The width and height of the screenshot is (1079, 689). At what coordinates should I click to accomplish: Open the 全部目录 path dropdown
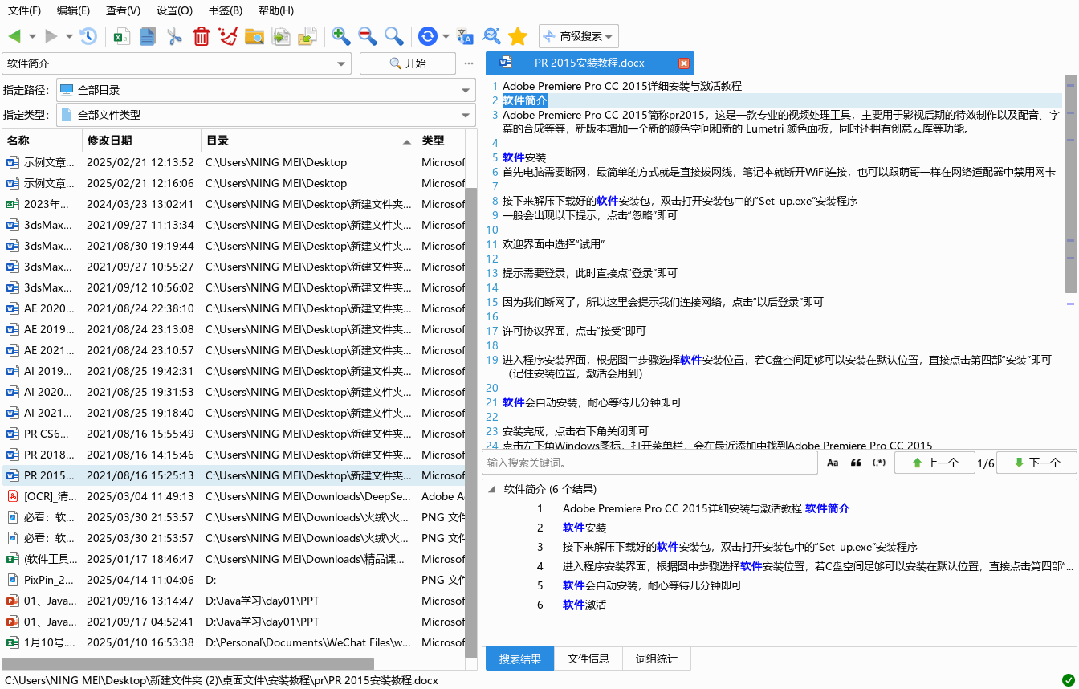[467, 89]
